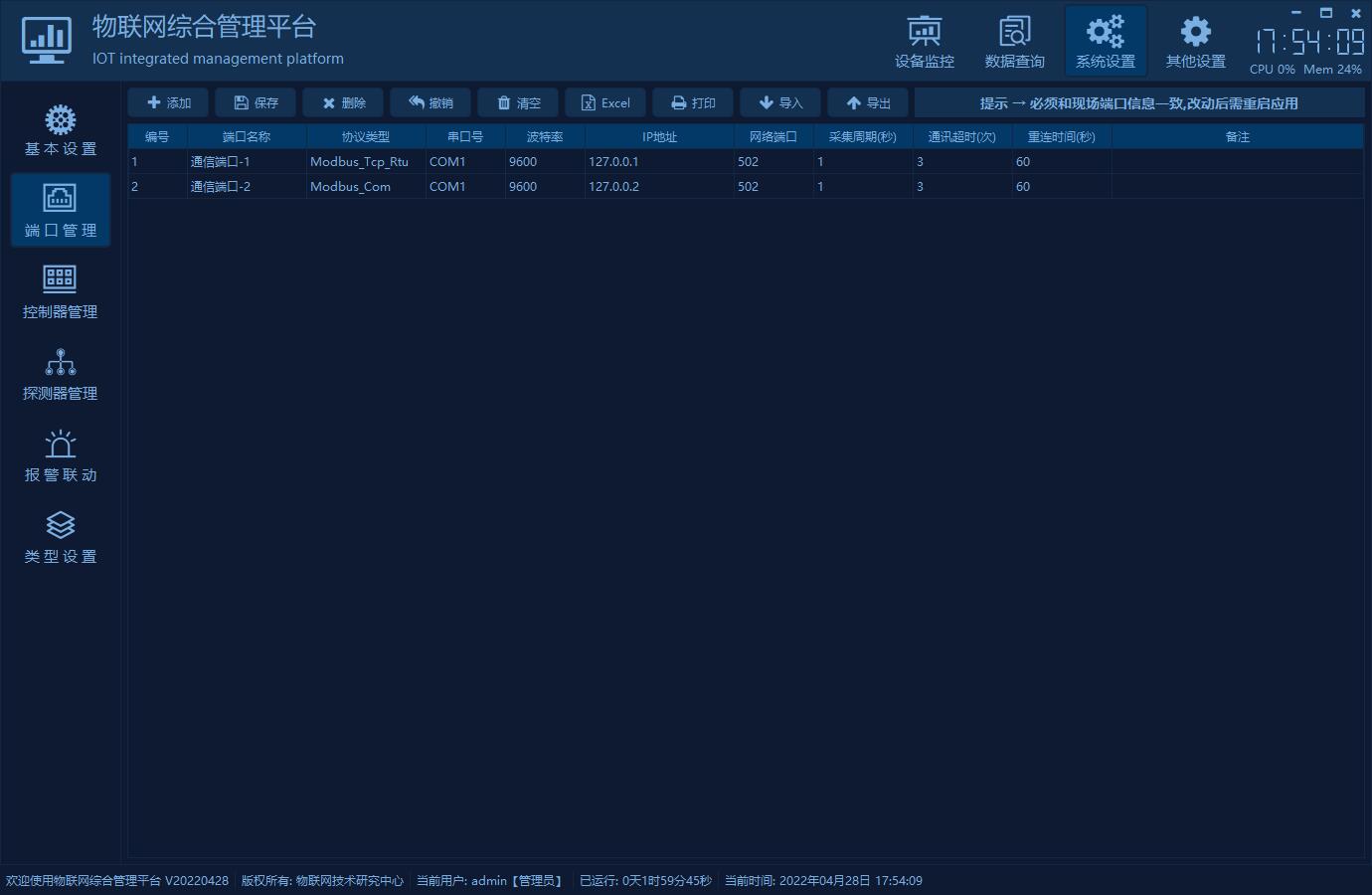This screenshot has height=895, width=1372.
Task: Open 设备监控 device monitoring icon
Action: point(924,42)
